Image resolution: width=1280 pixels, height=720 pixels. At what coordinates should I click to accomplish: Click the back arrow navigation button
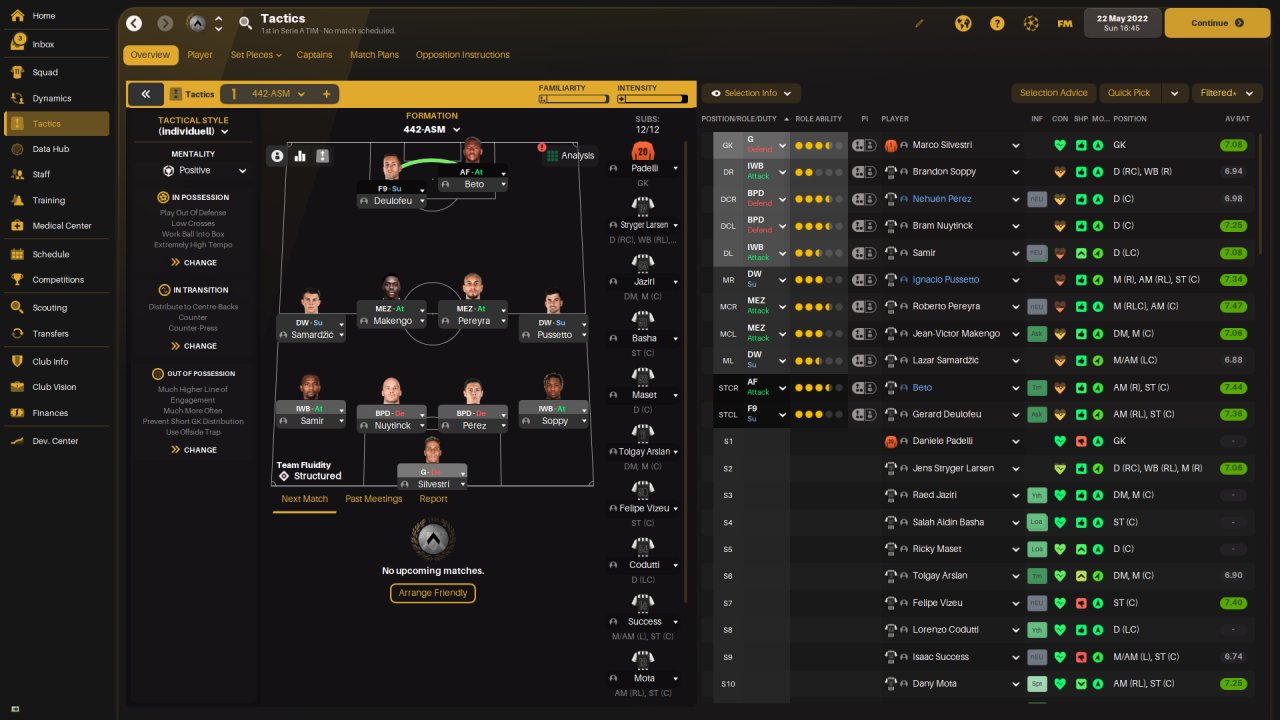click(134, 23)
